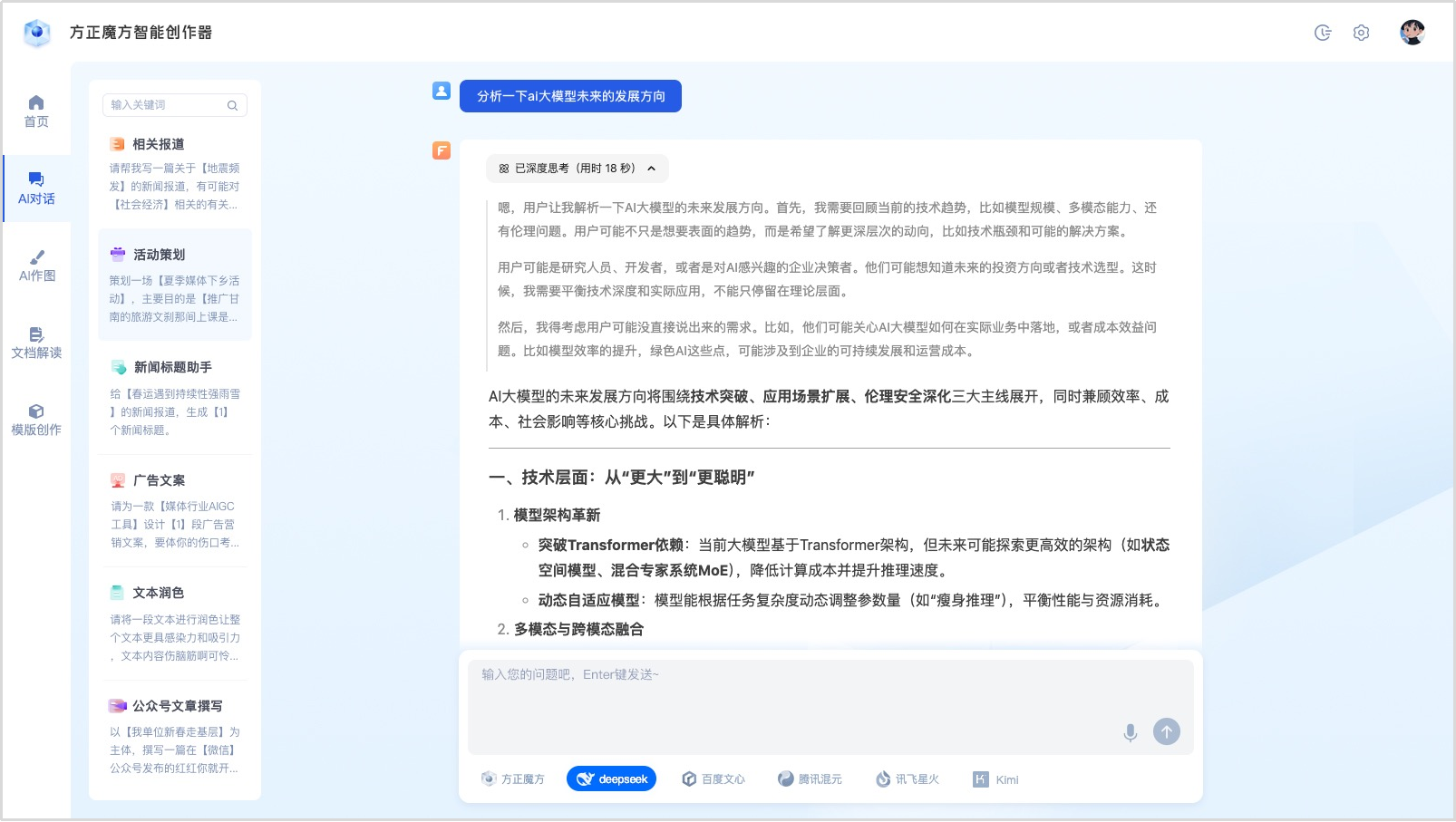The height and width of the screenshot is (822, 1456).
Task: Open settings gear icon in header
Action: click(x=1361, y=34)
